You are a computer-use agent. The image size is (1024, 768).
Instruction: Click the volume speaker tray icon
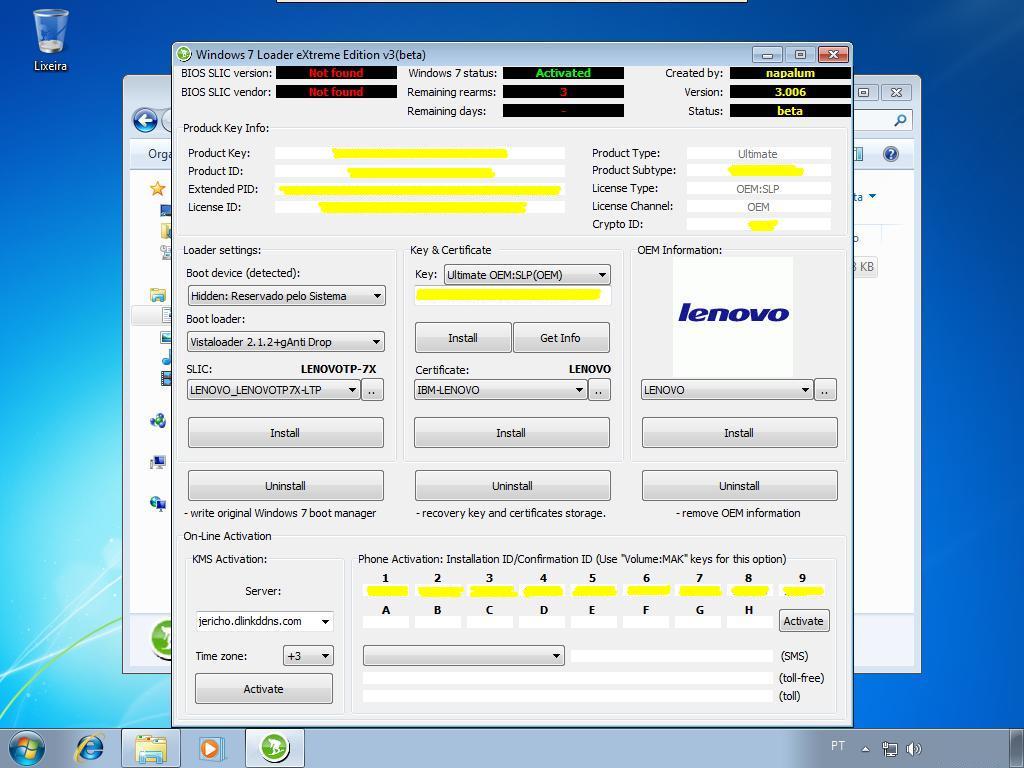[x=914, y=749]
